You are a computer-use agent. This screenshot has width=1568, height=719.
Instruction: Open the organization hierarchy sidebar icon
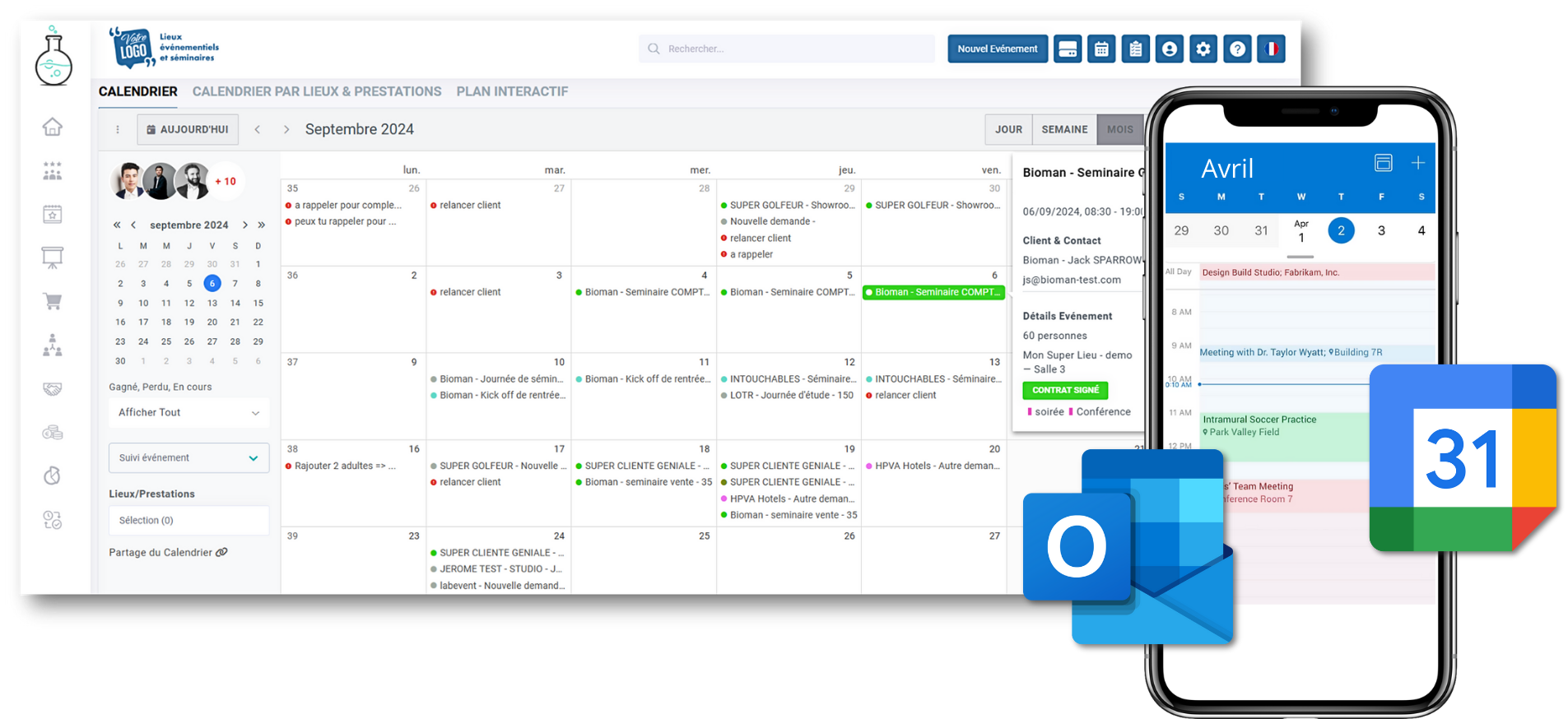click(x=53, y=345)
